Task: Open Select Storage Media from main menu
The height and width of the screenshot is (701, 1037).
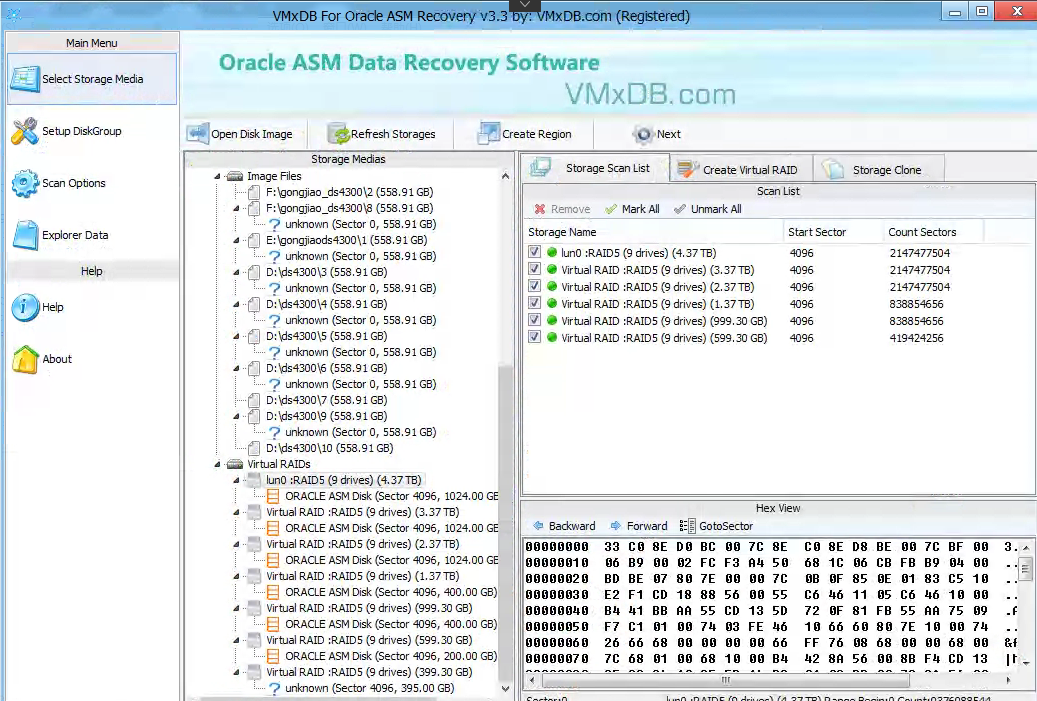Action: (x=92, y=79)
